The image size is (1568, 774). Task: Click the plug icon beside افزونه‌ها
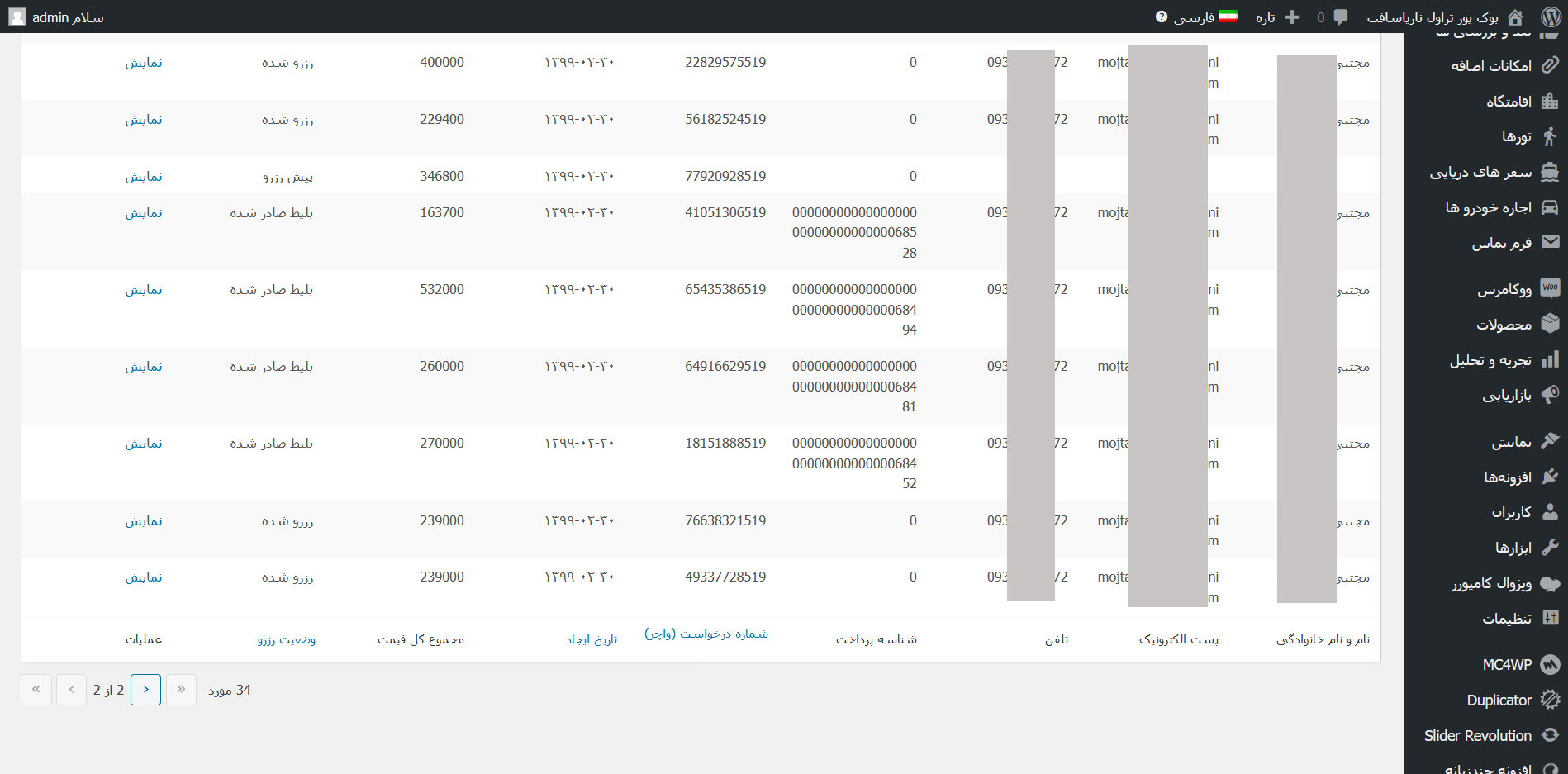[x=1550, y=477]
